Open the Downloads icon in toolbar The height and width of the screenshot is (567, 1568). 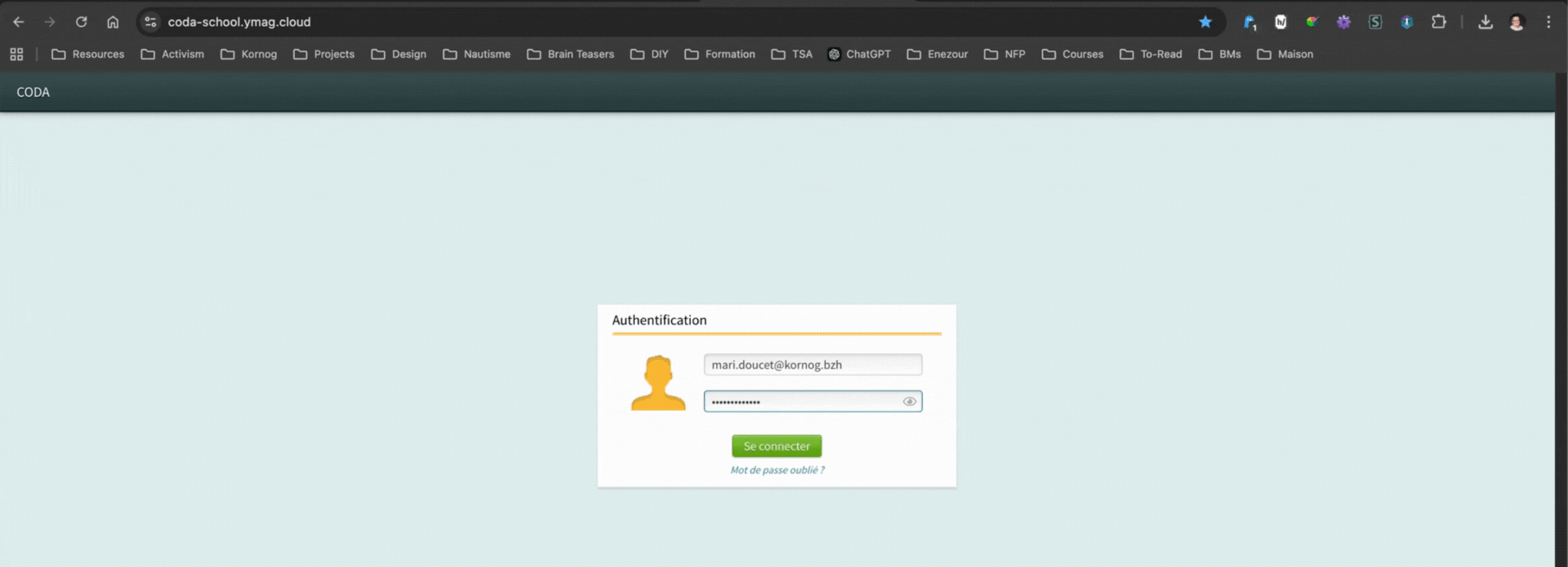(x=1485, y=22)
